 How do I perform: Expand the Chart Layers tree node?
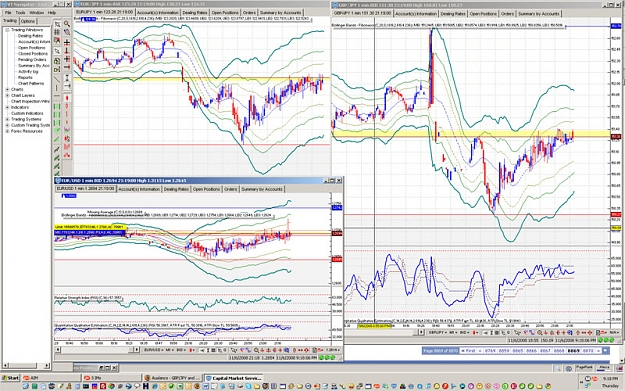(7, 96)
